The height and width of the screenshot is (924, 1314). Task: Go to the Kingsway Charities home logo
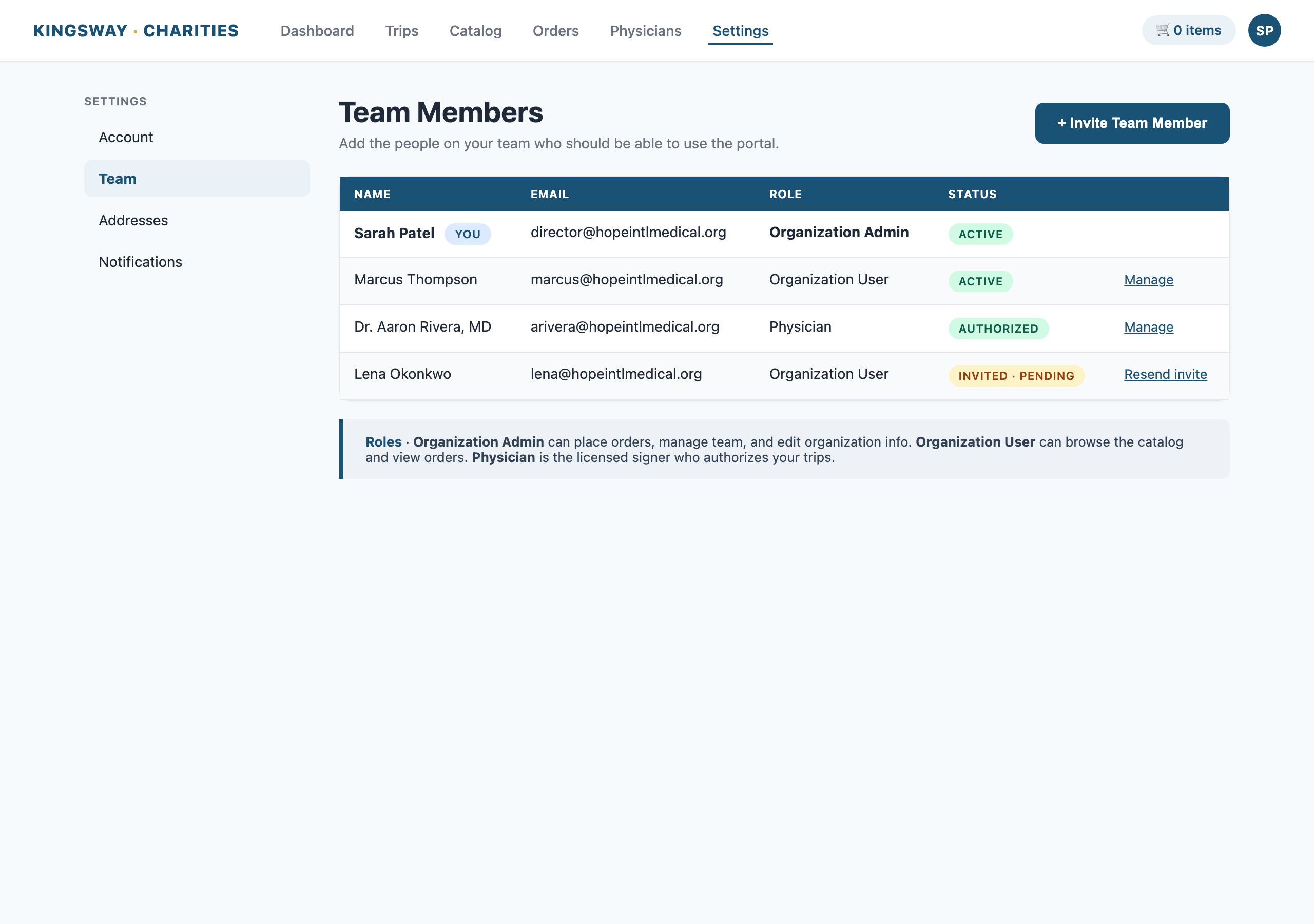(136, 30)
